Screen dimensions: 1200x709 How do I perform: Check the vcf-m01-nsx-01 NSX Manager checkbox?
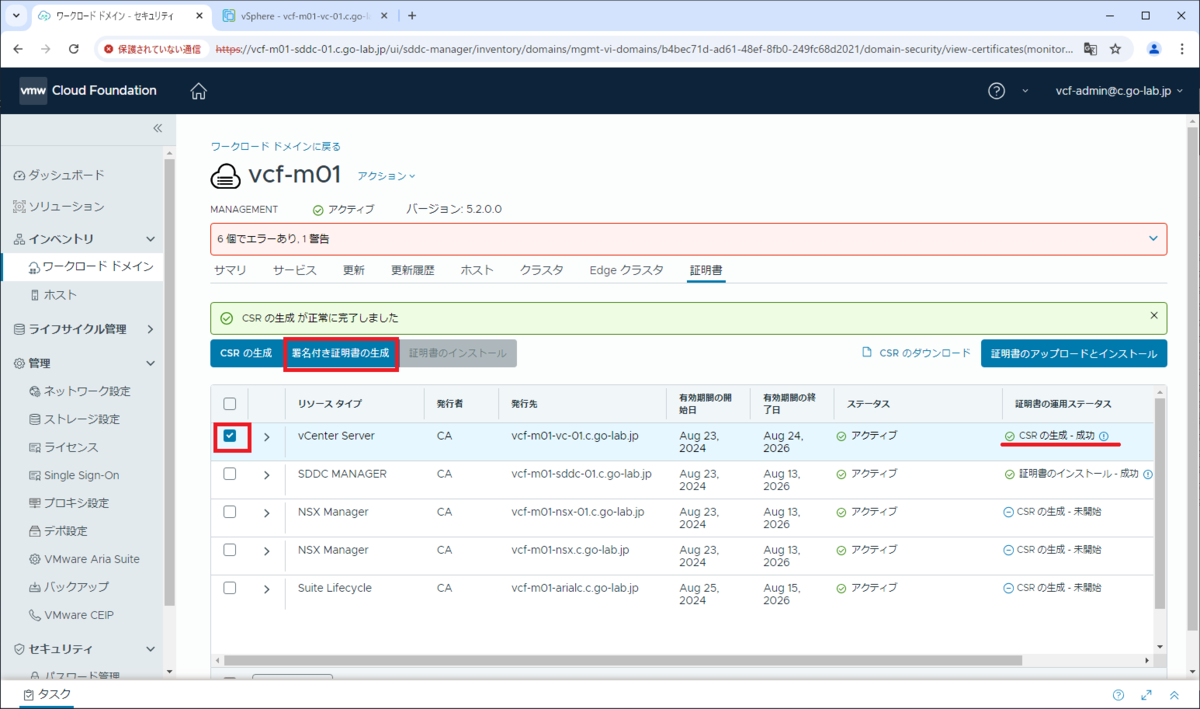[x=230, y=512]
